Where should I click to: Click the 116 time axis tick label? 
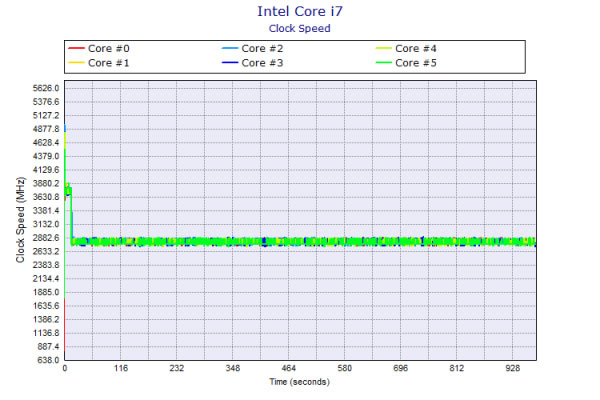[x=121, y=368]
